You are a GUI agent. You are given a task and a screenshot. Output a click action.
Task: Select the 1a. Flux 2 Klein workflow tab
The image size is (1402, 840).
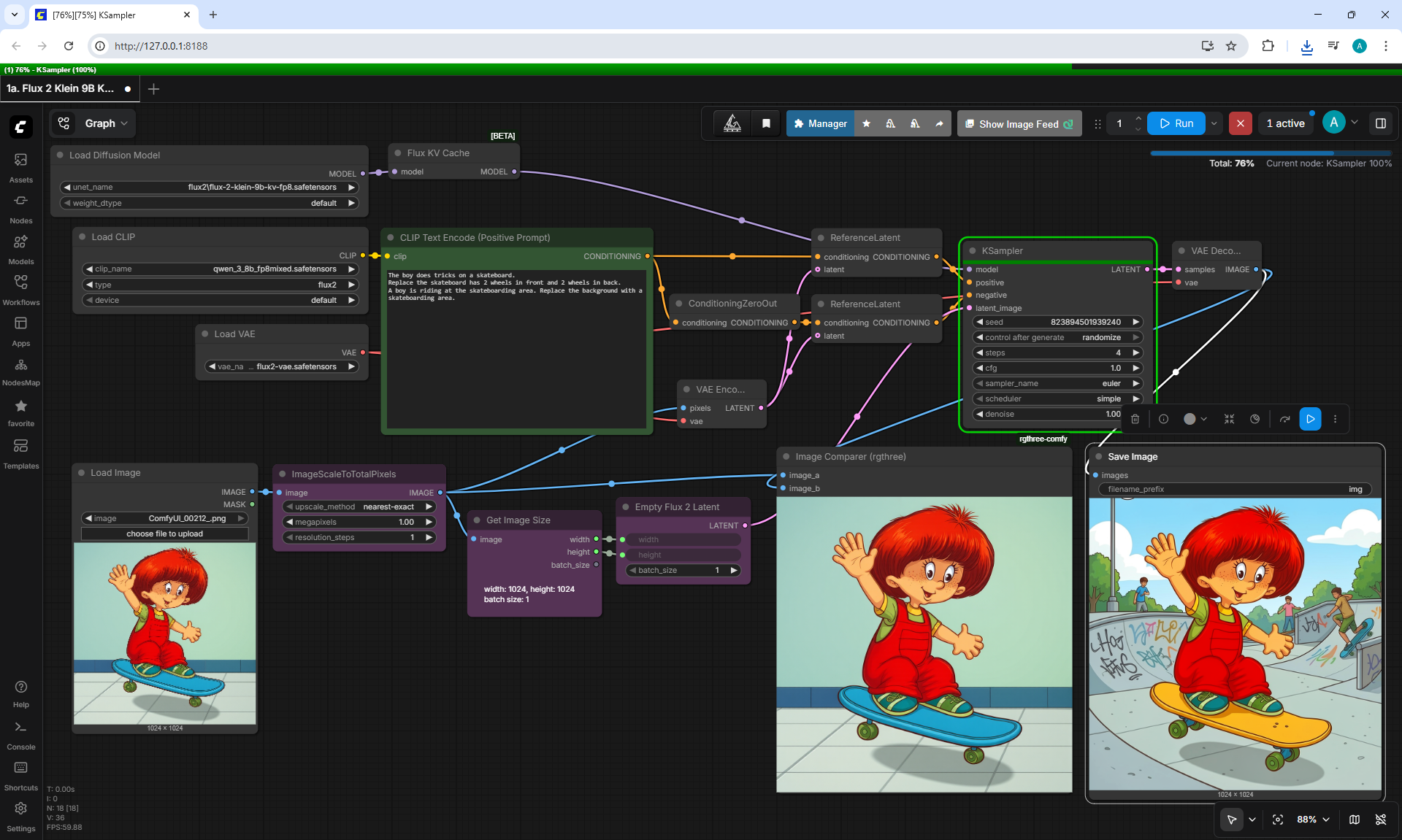60,88
